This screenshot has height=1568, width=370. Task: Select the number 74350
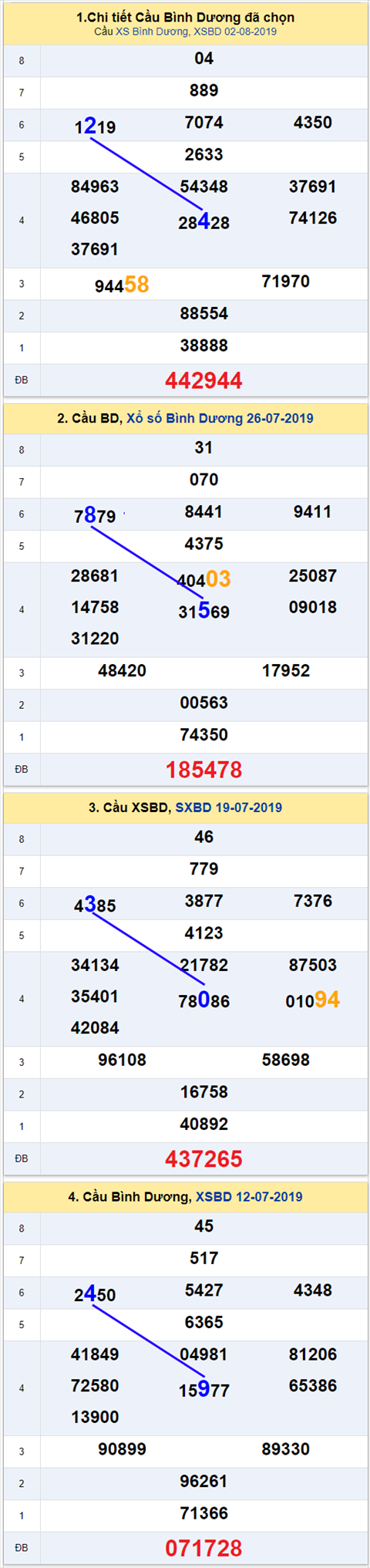coord(203,735)
